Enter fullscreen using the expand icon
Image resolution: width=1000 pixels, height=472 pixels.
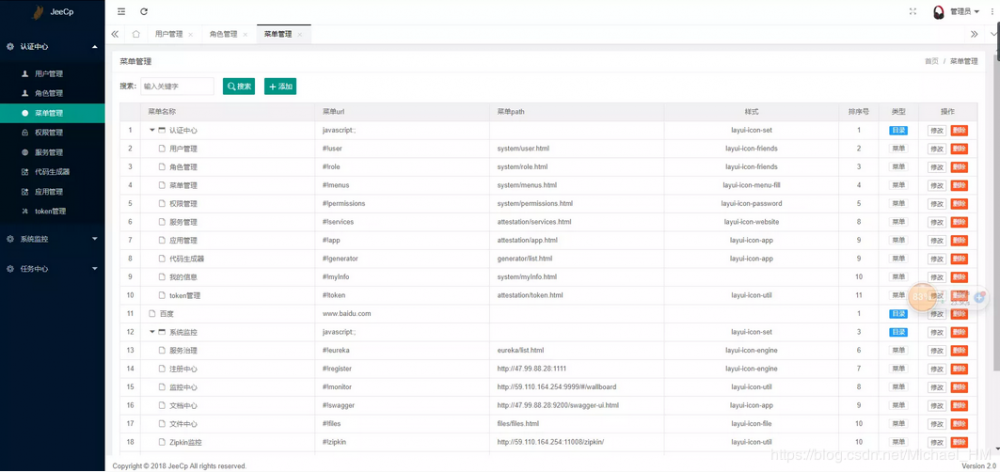pyautogui.click(x=913, y=11)
